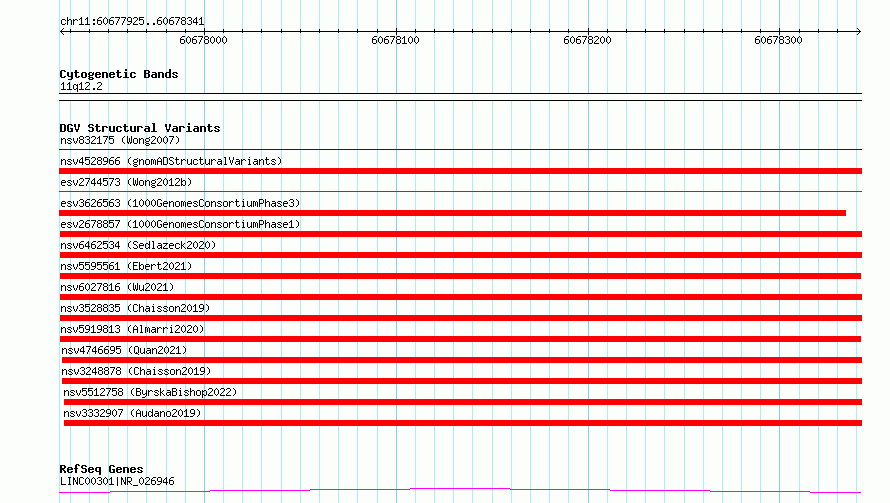Screen dimensions: 890x503
Task: Open variant nsv5919813 (Almarri2020) label
Action: coord(132,329)
